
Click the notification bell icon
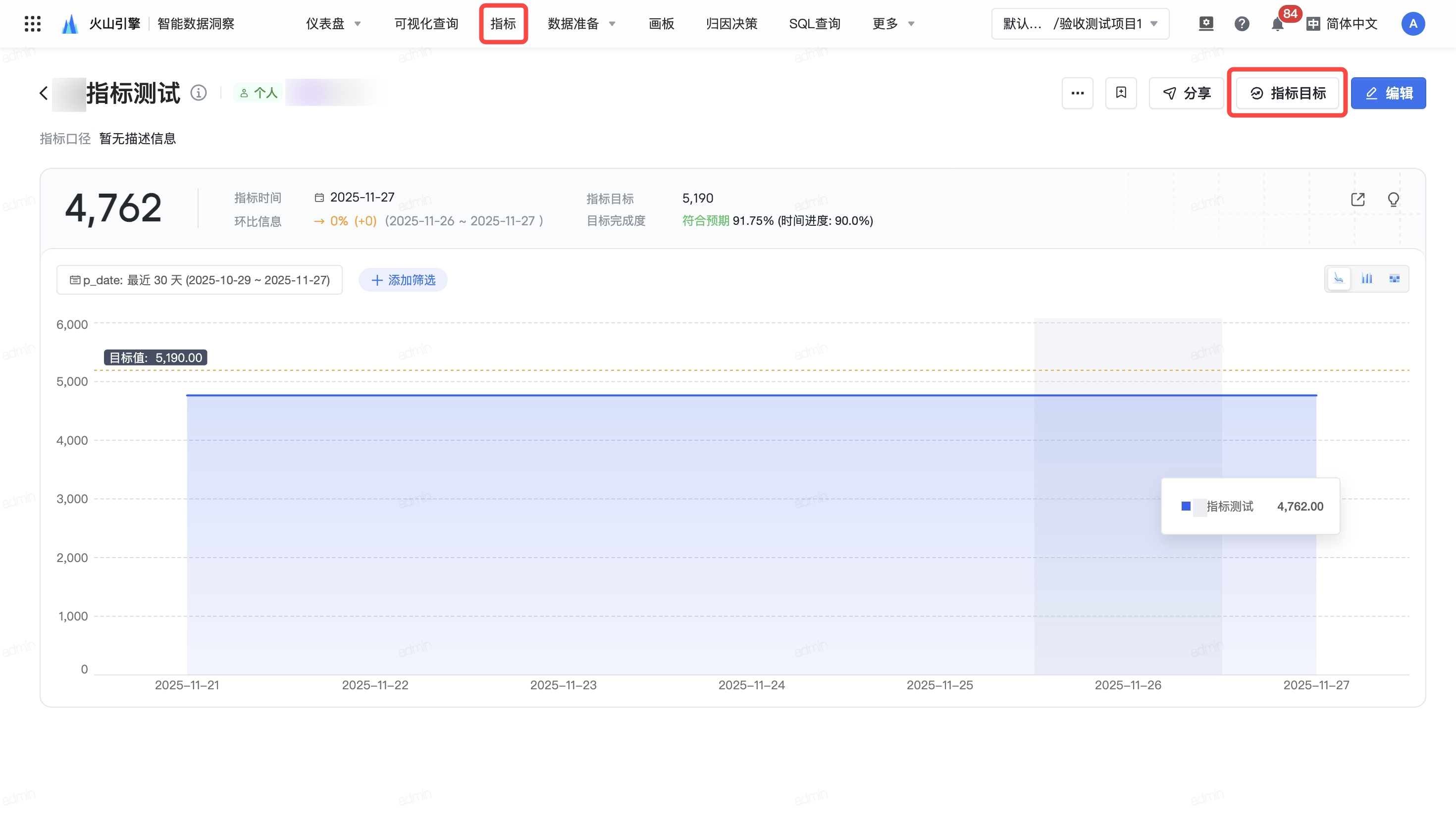(1277, 24)
